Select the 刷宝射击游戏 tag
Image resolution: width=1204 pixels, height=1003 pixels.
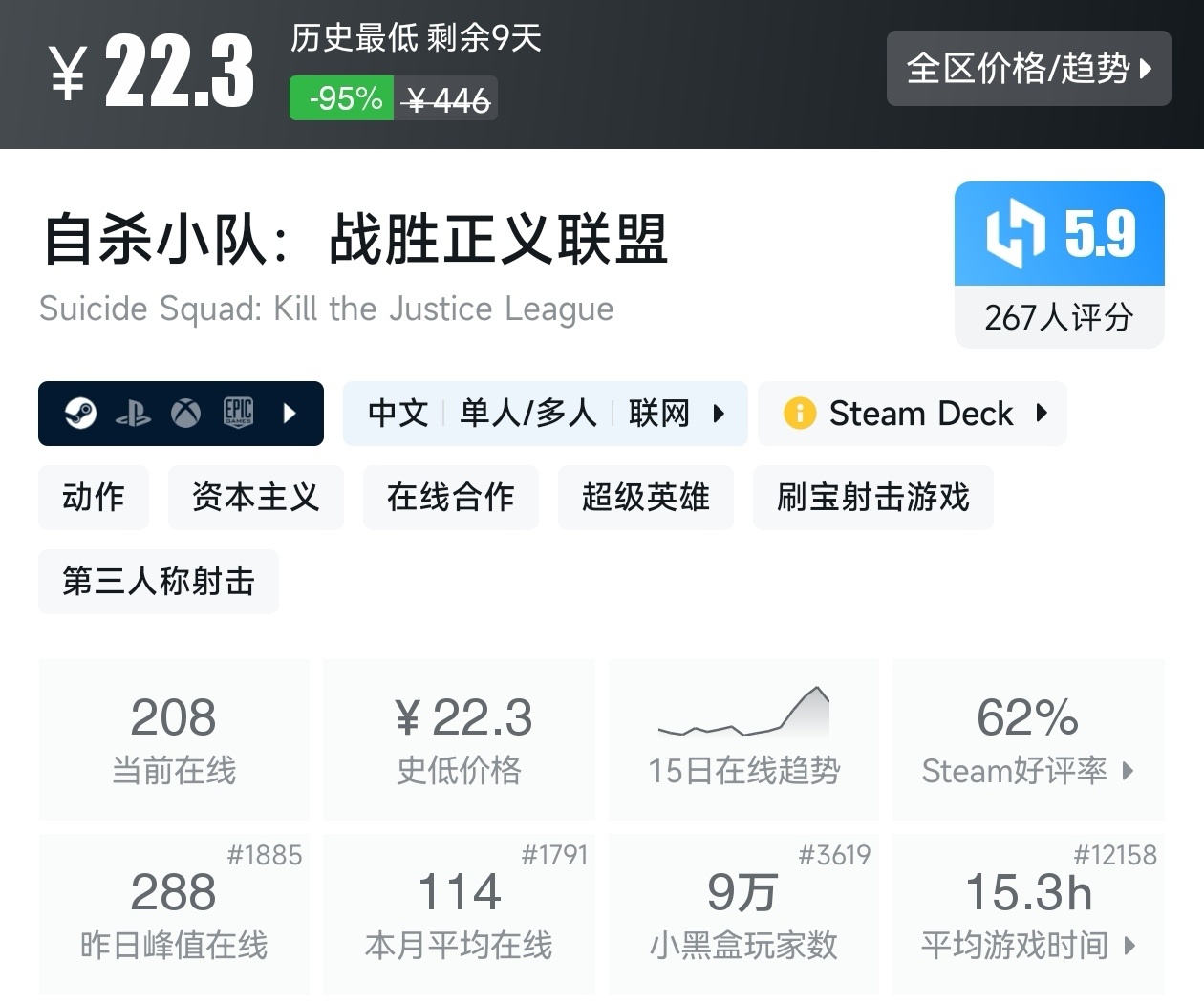873,498
